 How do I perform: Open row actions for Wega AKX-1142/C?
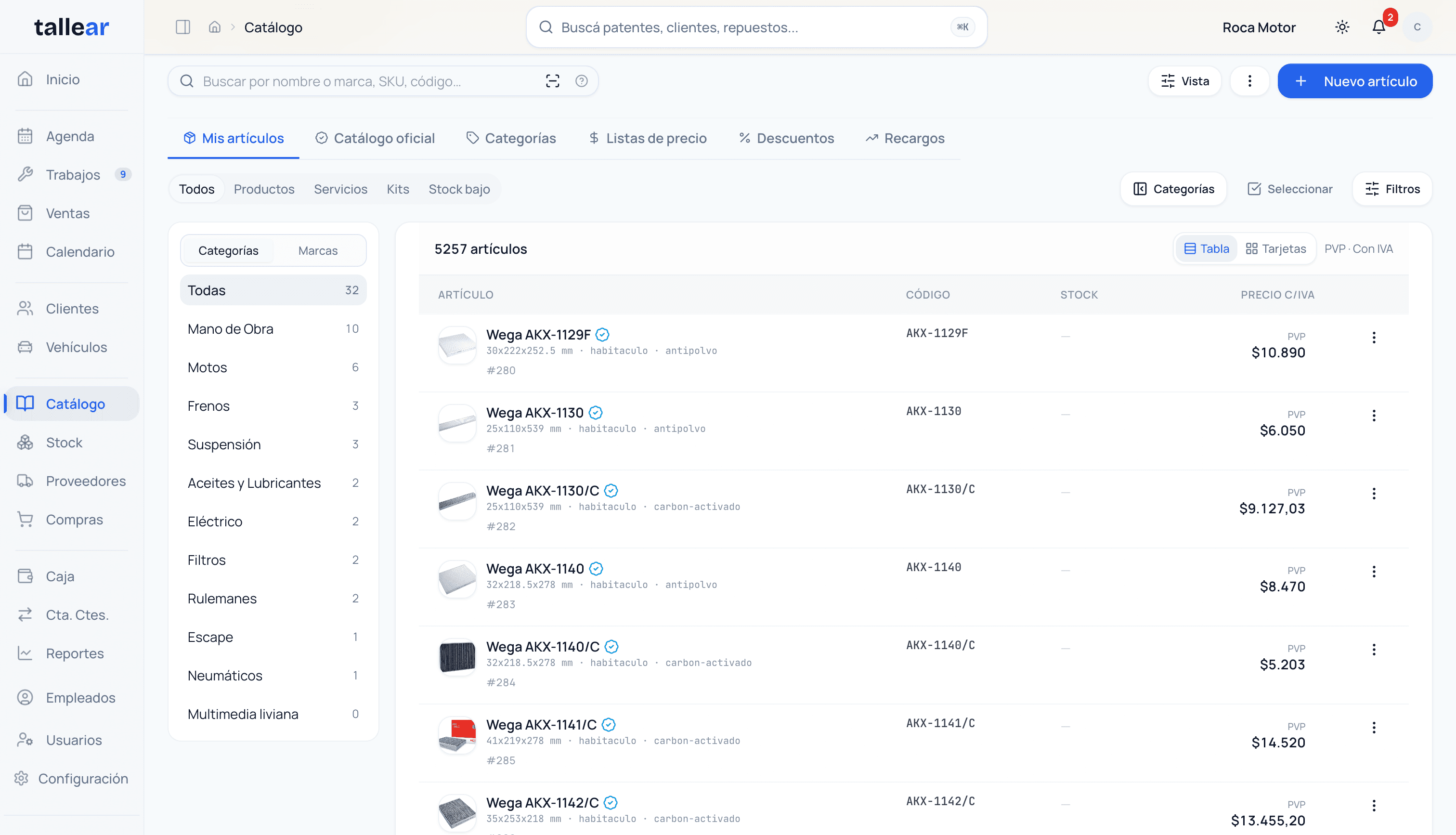[x=1374, y=805]
